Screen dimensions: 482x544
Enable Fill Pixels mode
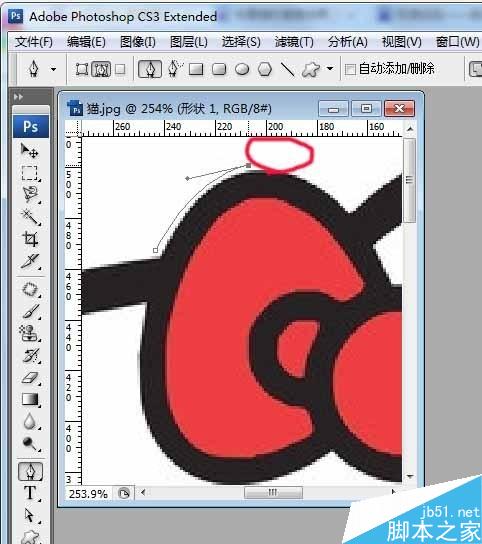click(x=120, y=69)
